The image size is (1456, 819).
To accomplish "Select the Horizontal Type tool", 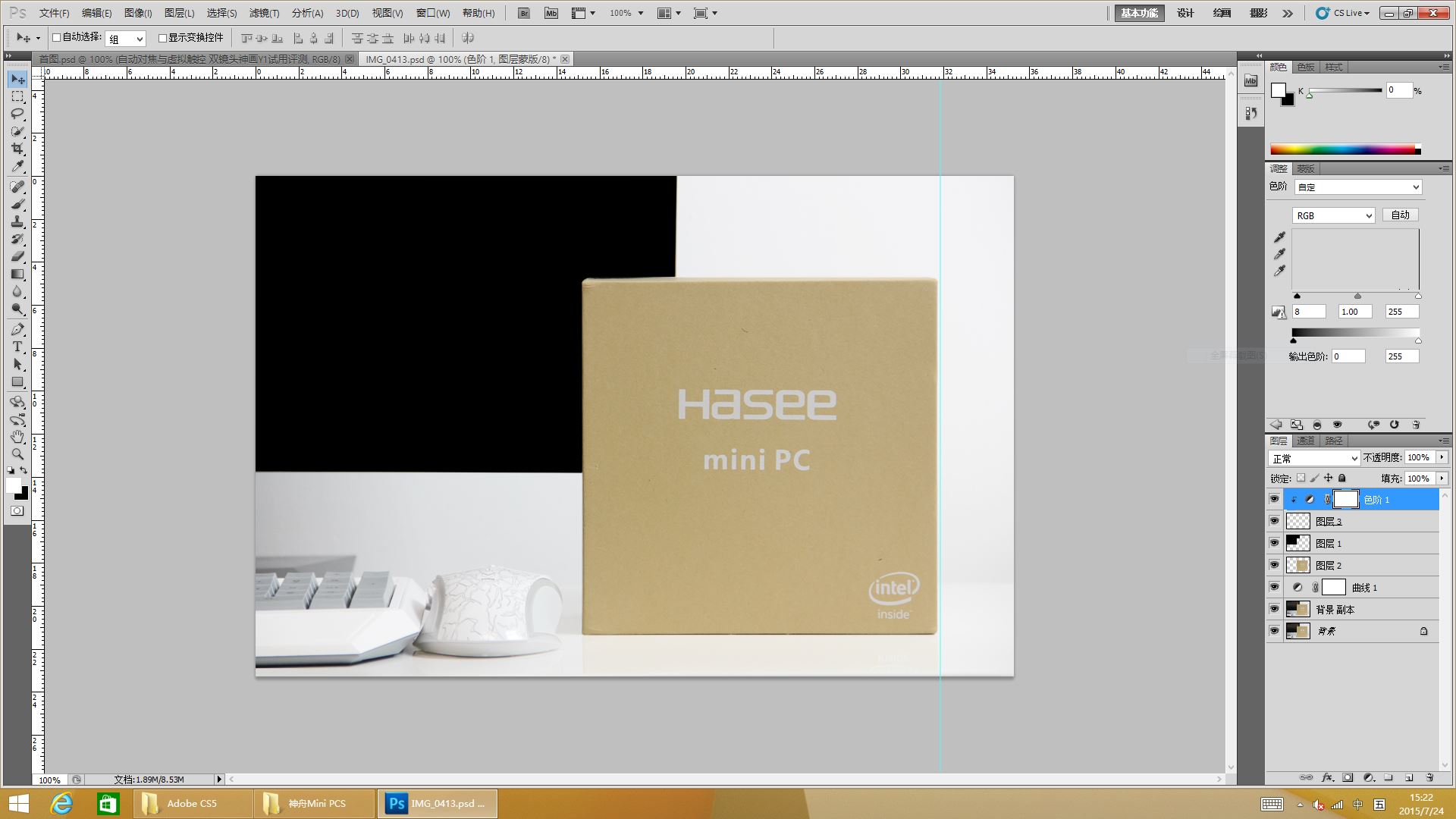I will (x=17, y=347).
